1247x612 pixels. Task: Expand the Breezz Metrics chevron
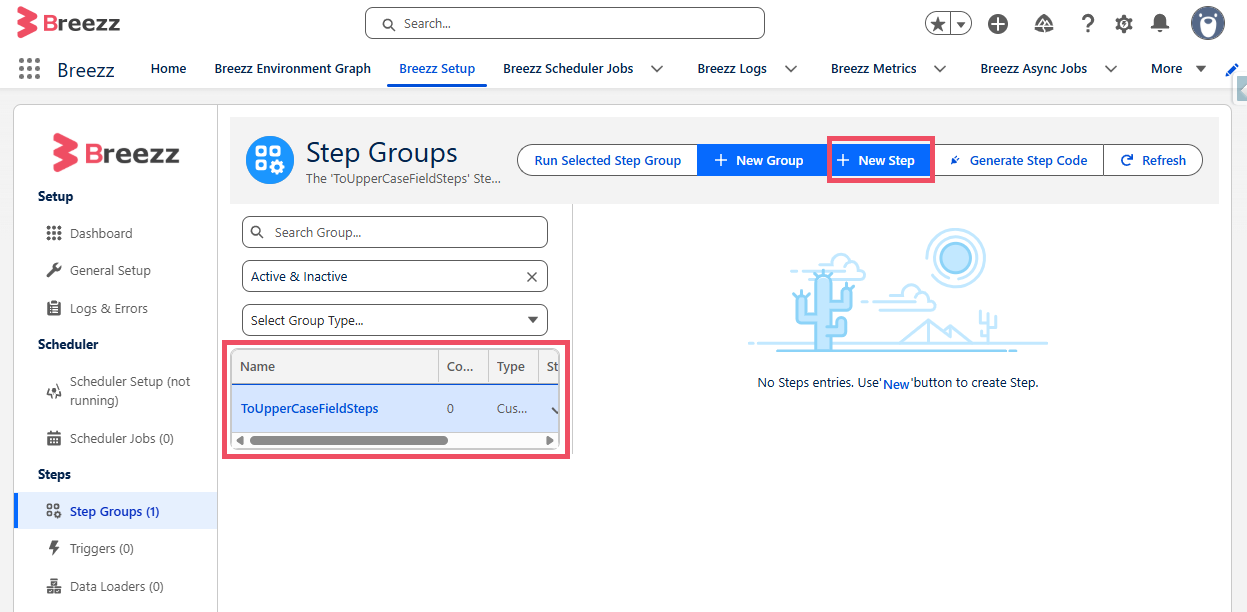coord(940,69)
